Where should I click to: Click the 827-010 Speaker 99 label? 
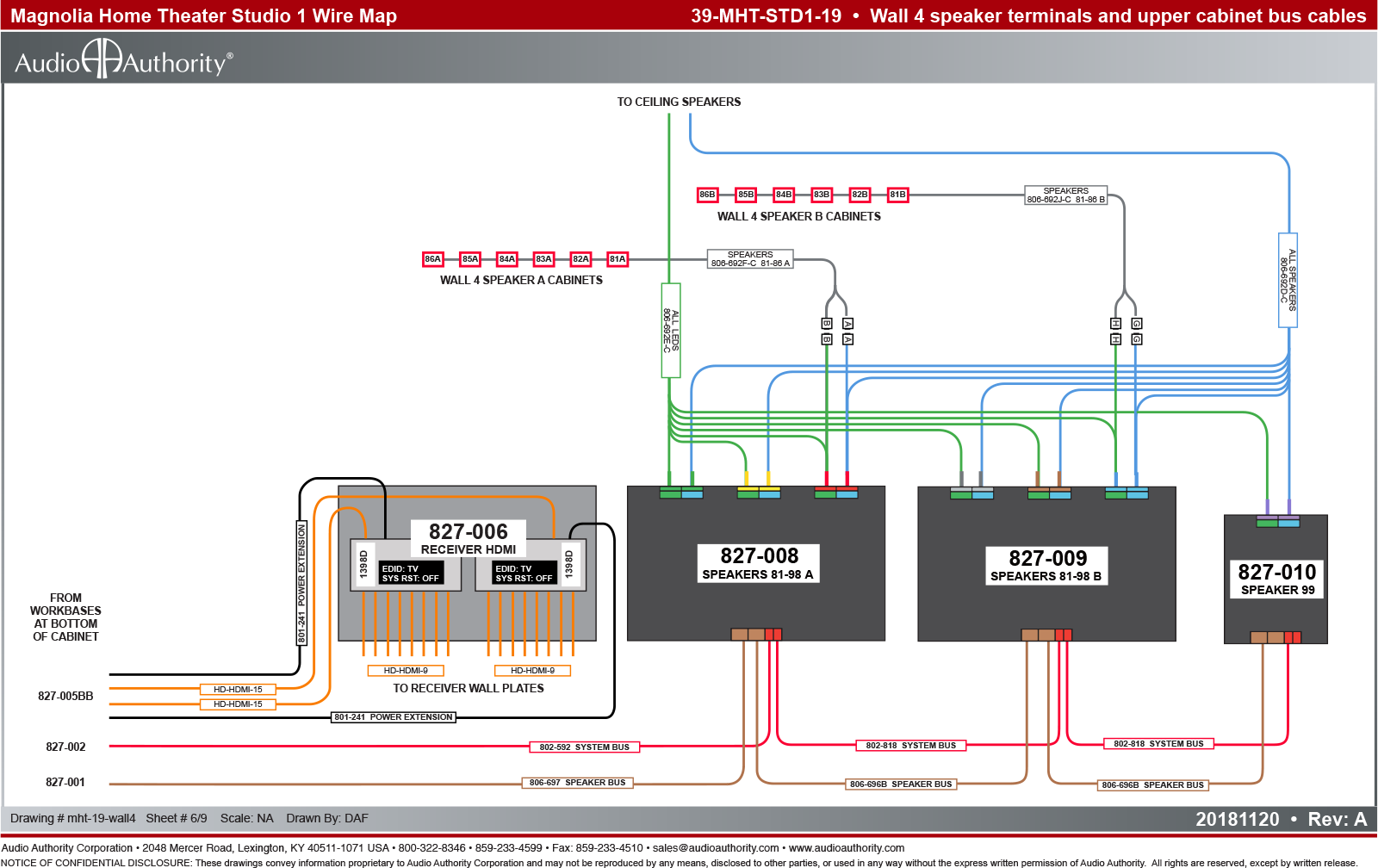[1277, 579]
